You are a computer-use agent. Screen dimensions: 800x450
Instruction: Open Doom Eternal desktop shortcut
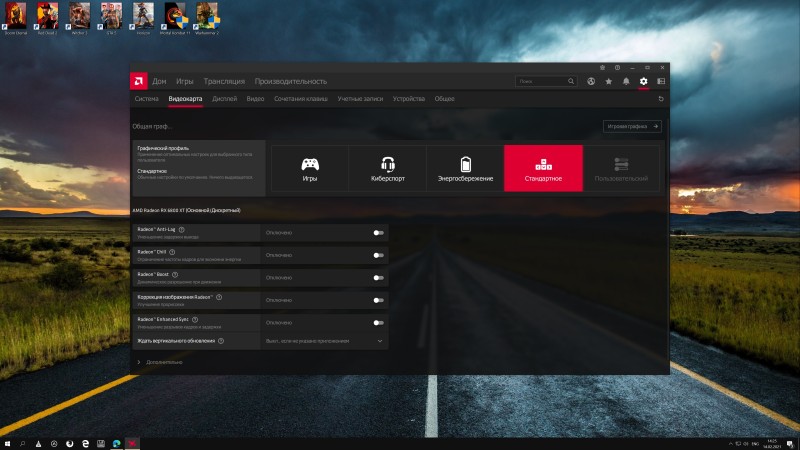[x=15, y=19]
